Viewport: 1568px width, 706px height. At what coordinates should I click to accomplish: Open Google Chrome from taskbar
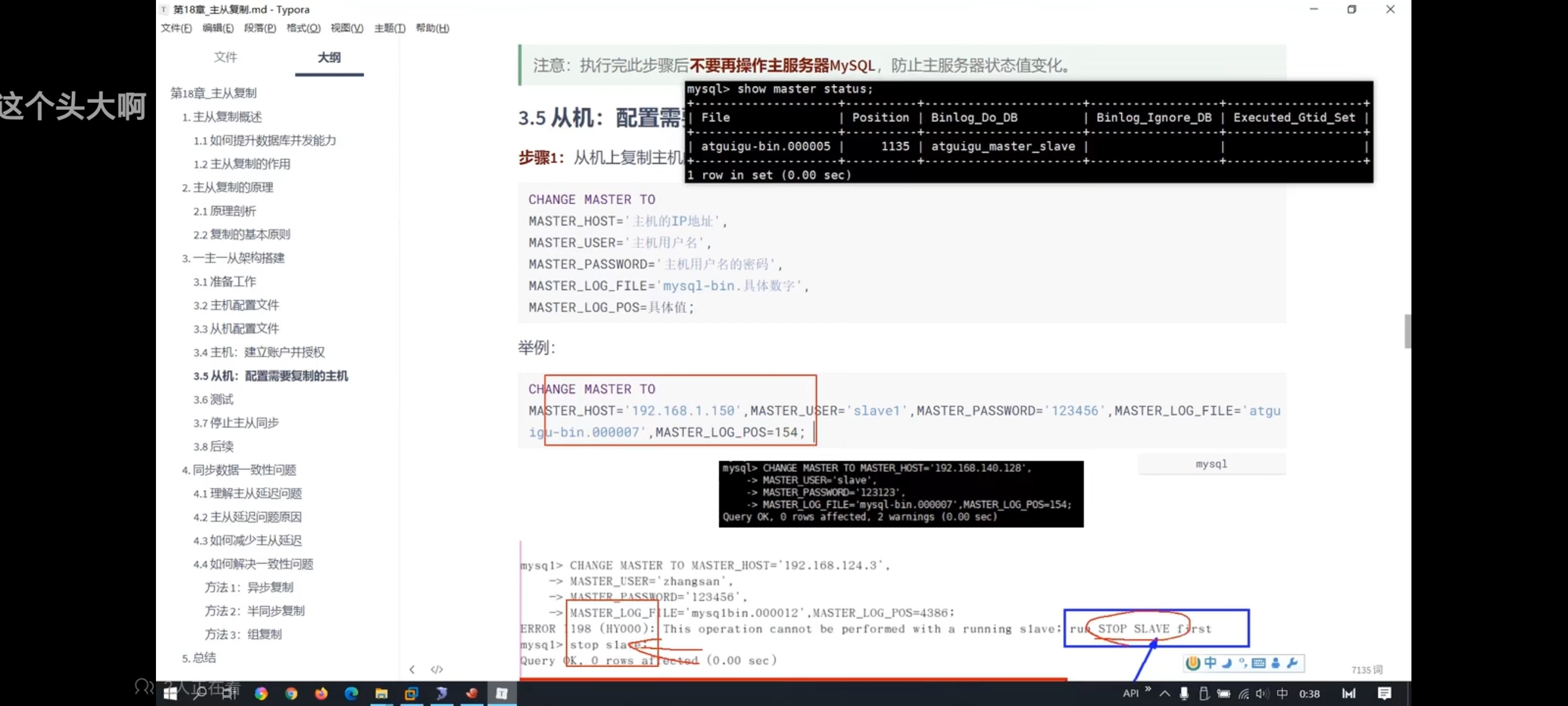pyautogui.click(x=291, y=693)
